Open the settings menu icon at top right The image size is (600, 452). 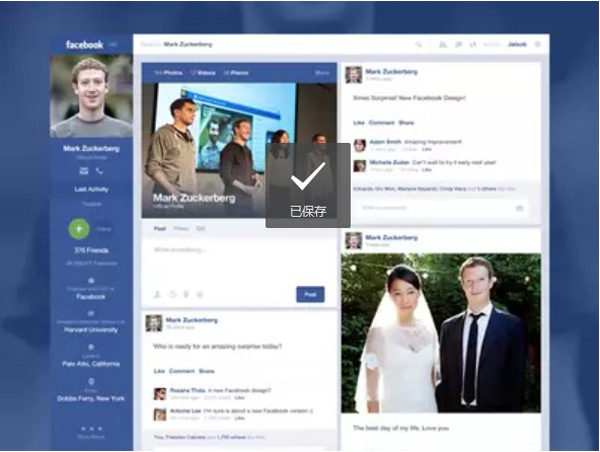tap(538, 44)
